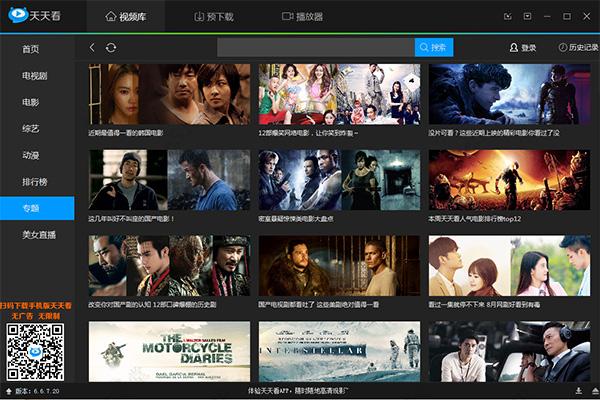Screen dimensions: 600x400
Task: Click the 12部口碑爆棚的历史剧 caption
Action: pyautogui.click(x=152, y=305)
